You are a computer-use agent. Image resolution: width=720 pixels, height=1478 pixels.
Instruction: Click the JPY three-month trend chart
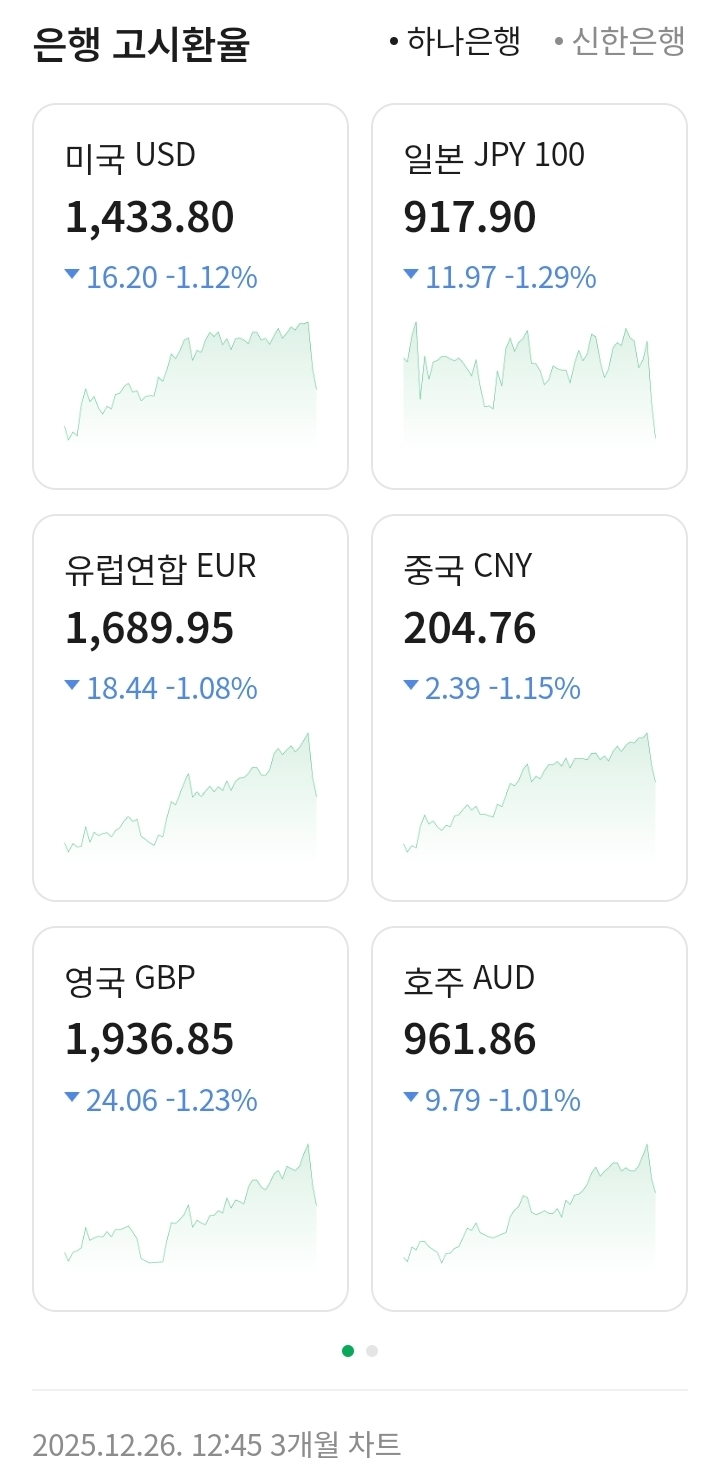(529, 385)
